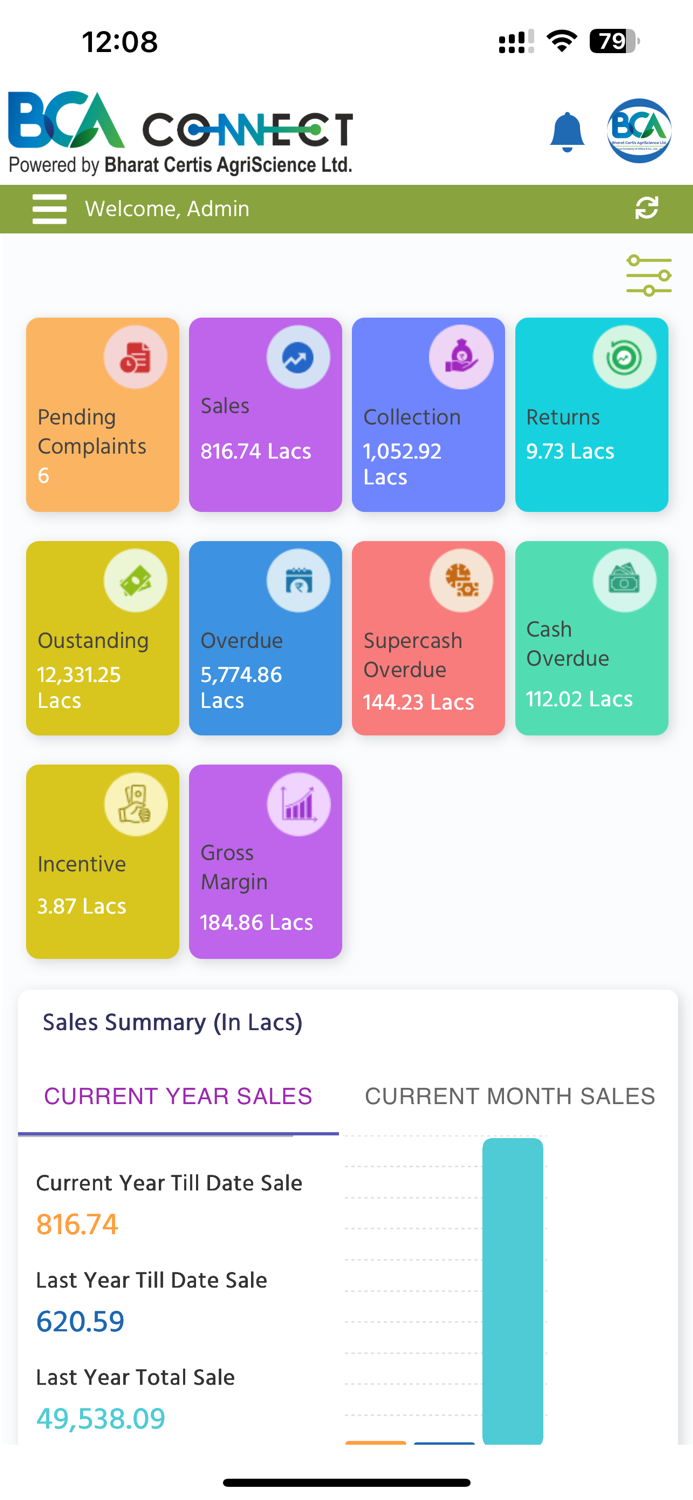Viewport: 693px width, 1500px height.
Task: Tap the BCA profile avatar in the header
Action: [x=639, y=131]
